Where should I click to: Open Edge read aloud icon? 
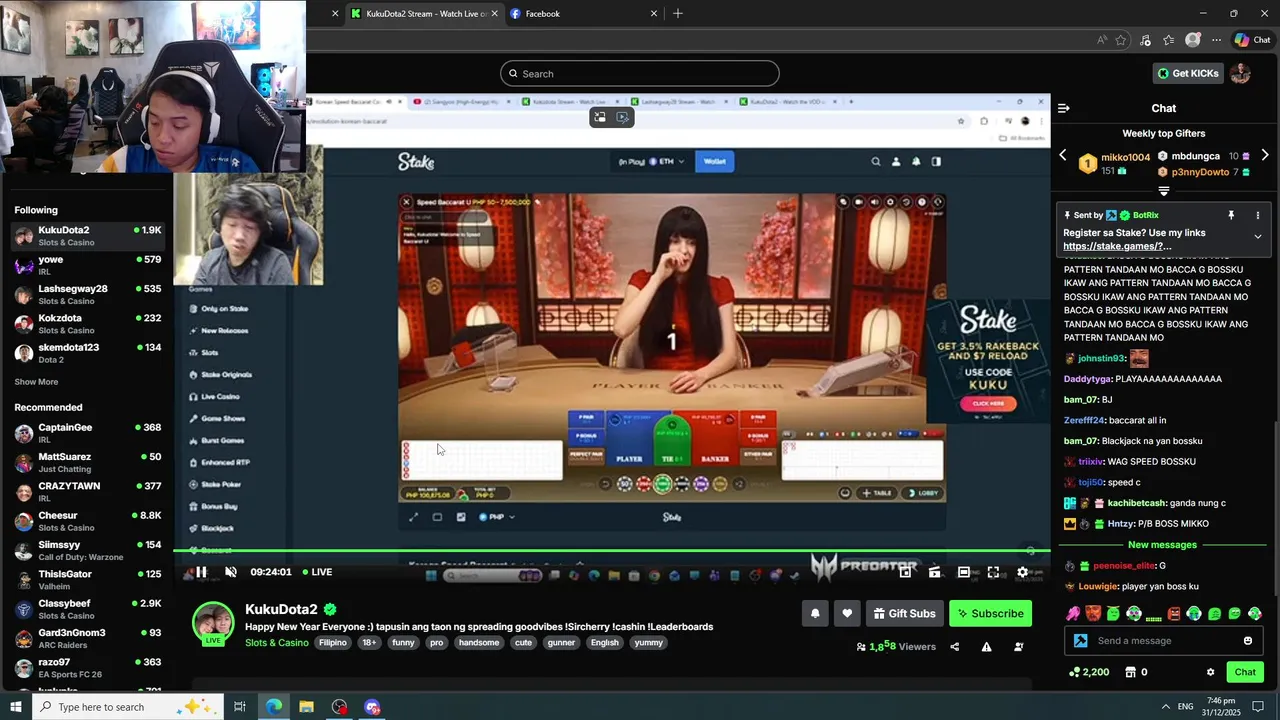pyautogui.click(x=1102, y=40)
